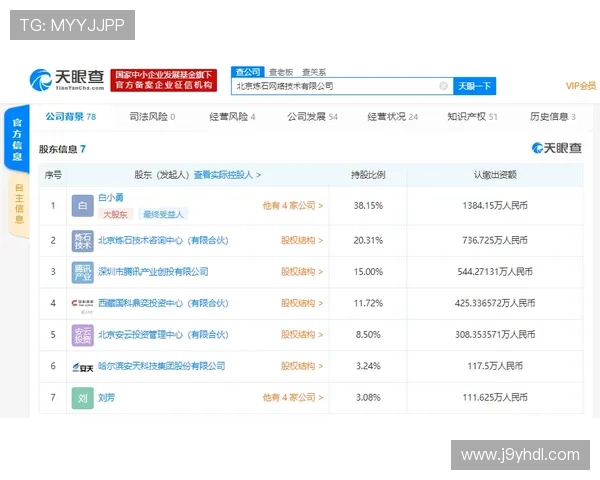Select the 544.27131万人民币 amount cell
Image resolution: width=600 pixels, height=480 pixels.
495,272
